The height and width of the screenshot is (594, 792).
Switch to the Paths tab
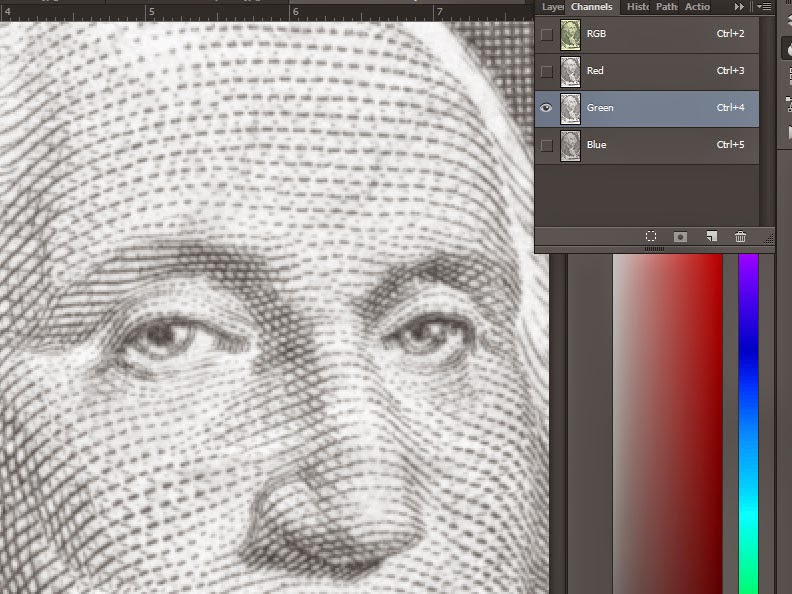667,7
